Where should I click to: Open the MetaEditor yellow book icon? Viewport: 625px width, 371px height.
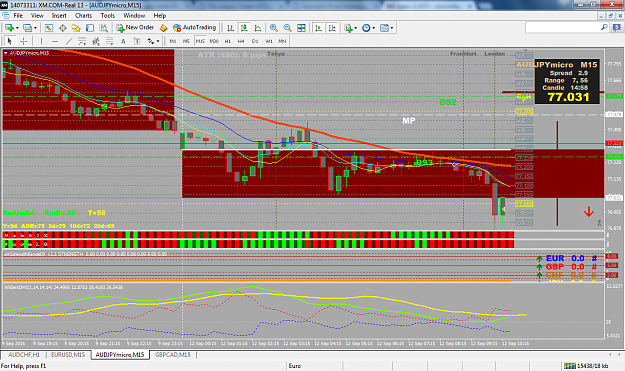pyautogui.click(x=163, y=27)
